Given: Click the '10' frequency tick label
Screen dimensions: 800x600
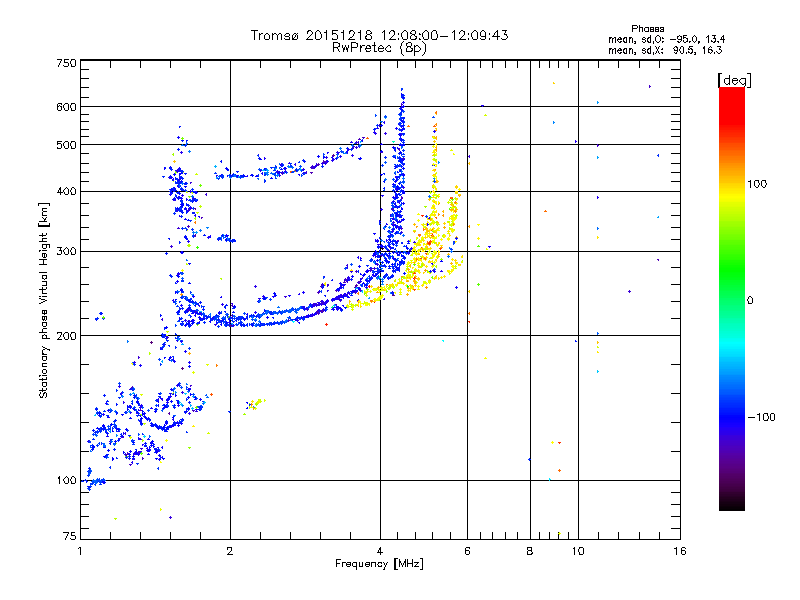Looking at the screenshot, I should point(578,551).
